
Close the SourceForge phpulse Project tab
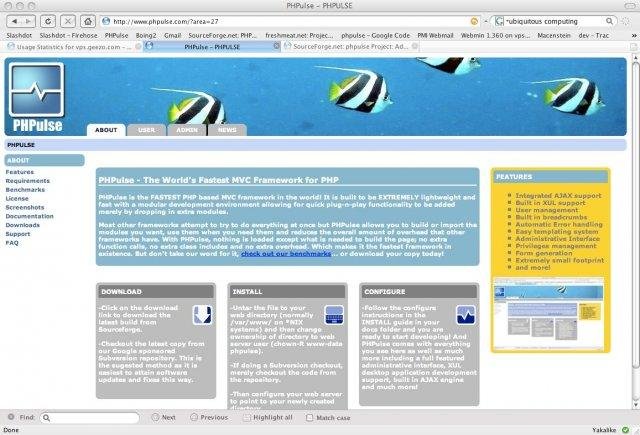[x=415, y=46]
